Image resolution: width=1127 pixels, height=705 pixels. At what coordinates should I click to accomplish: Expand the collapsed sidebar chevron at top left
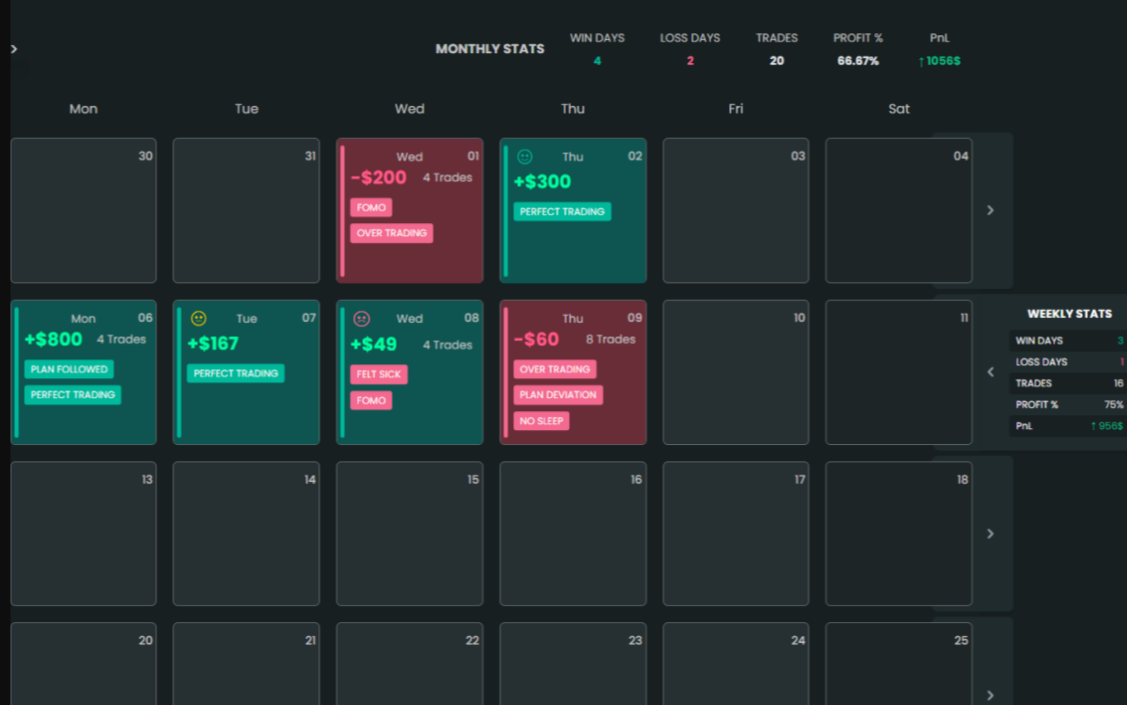coord(14,49)
